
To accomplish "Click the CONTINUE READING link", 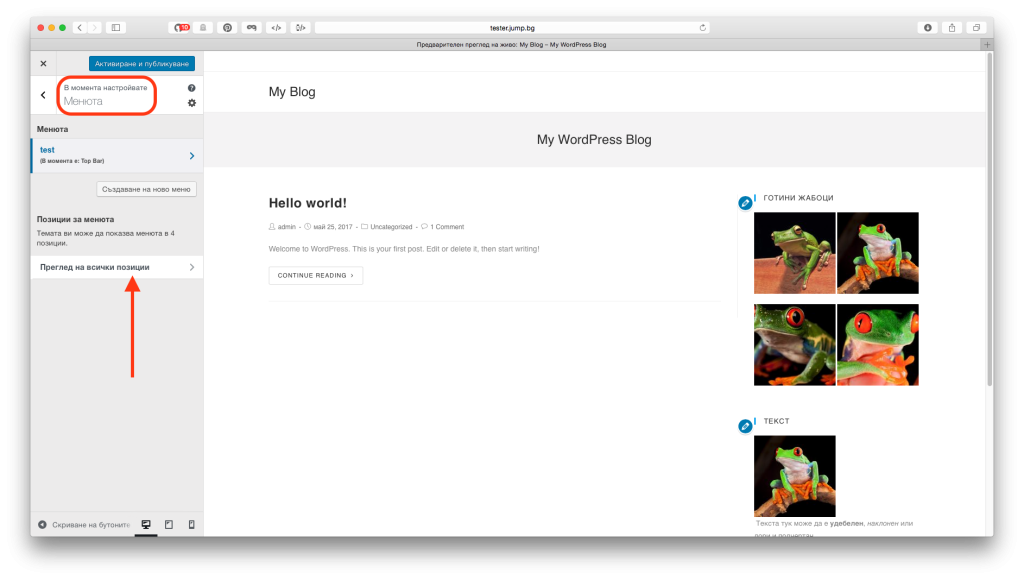I will click(x=315, y=275).
